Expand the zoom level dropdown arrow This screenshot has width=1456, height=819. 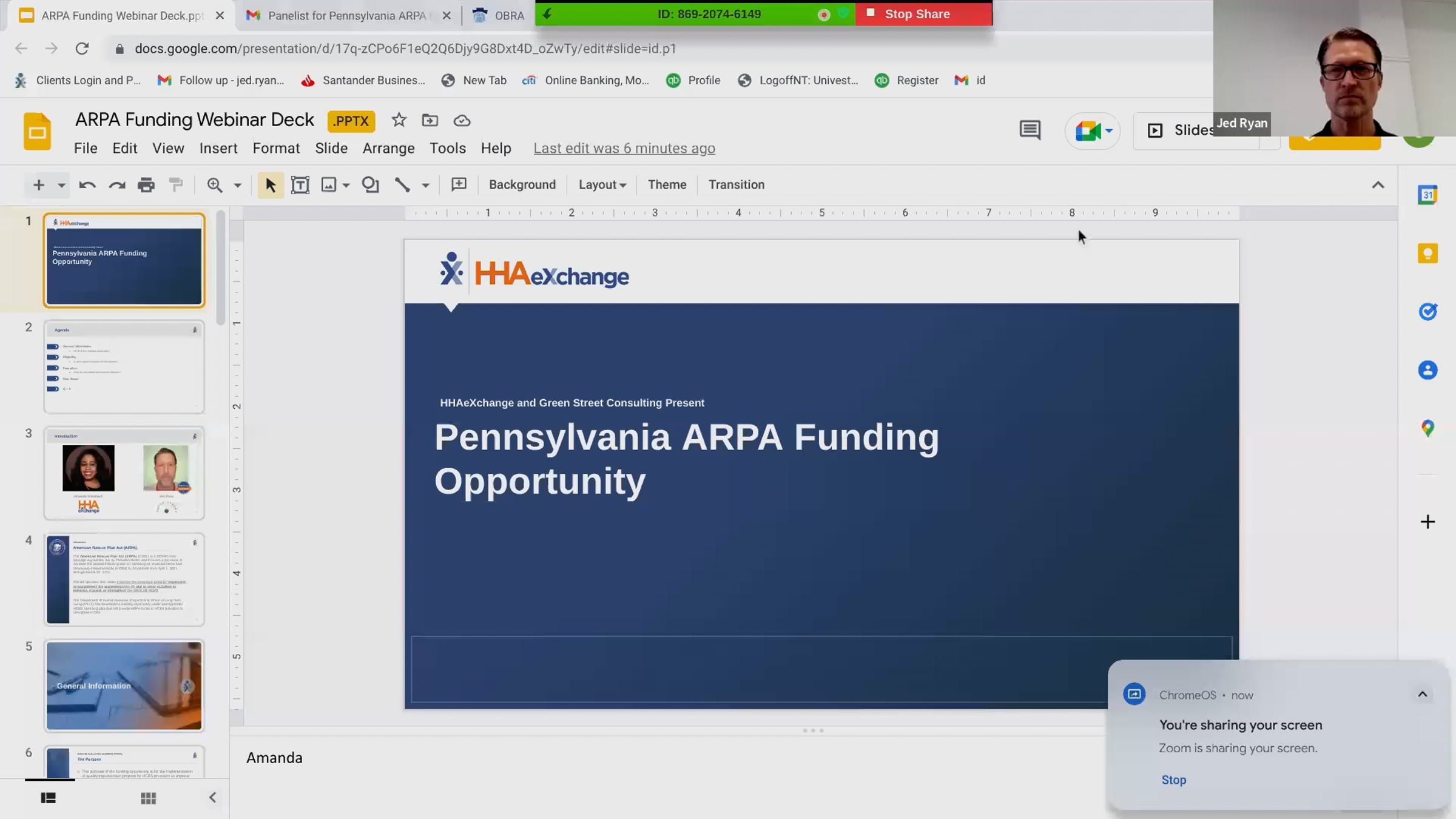point(238,185)
